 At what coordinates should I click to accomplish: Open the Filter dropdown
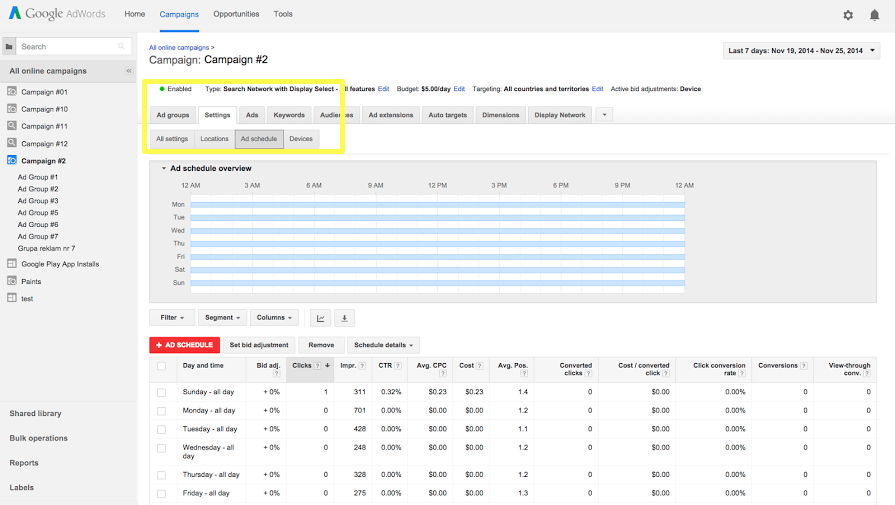click(x=172, y=318)
